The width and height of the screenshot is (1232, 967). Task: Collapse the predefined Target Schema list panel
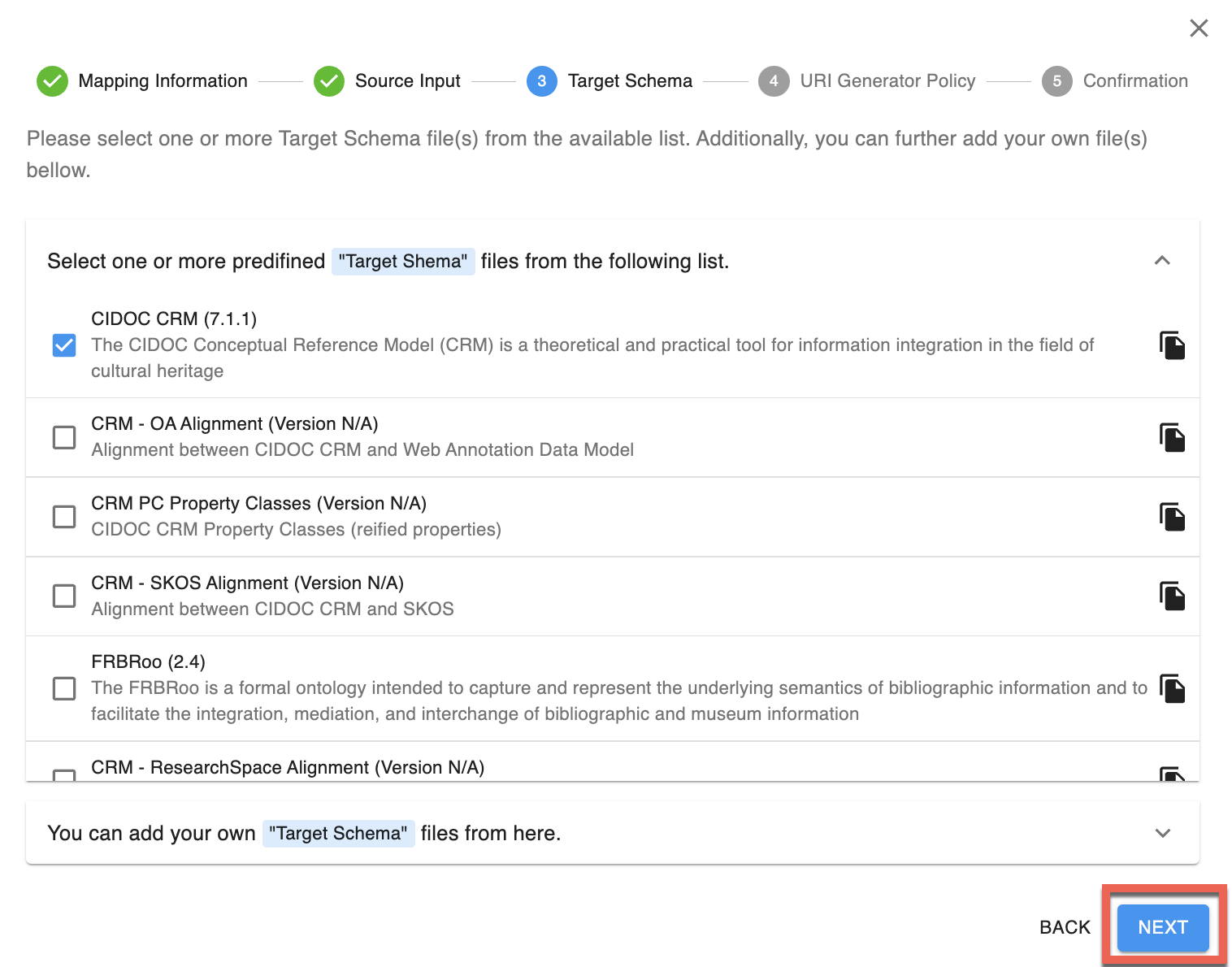point(1161,261)
